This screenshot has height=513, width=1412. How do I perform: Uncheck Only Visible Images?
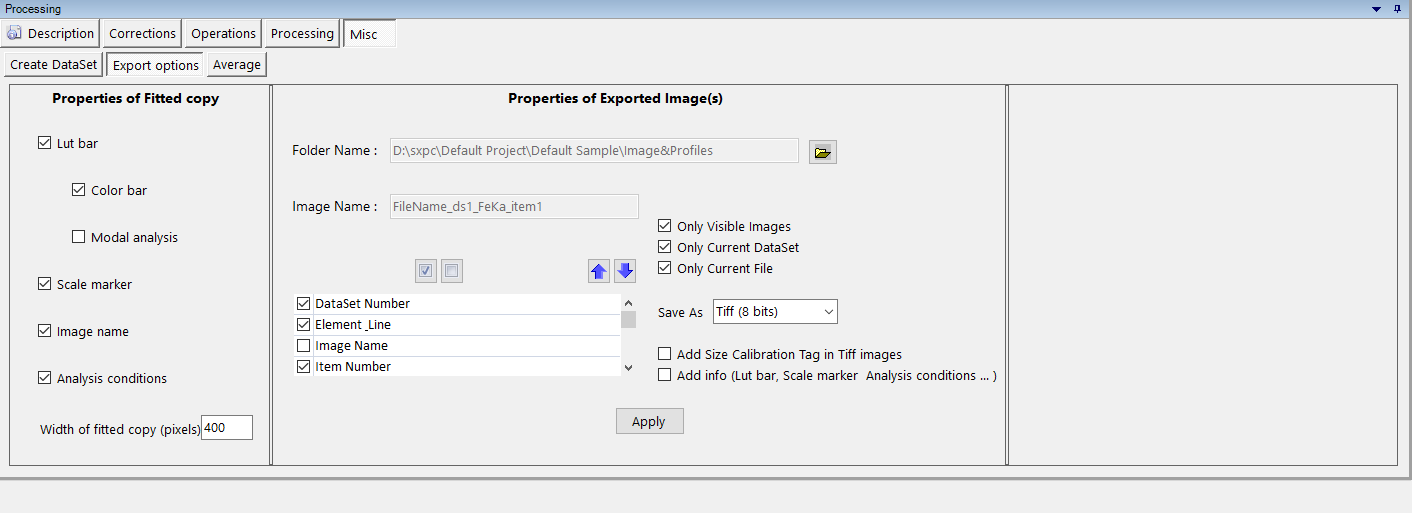(665, 226)
